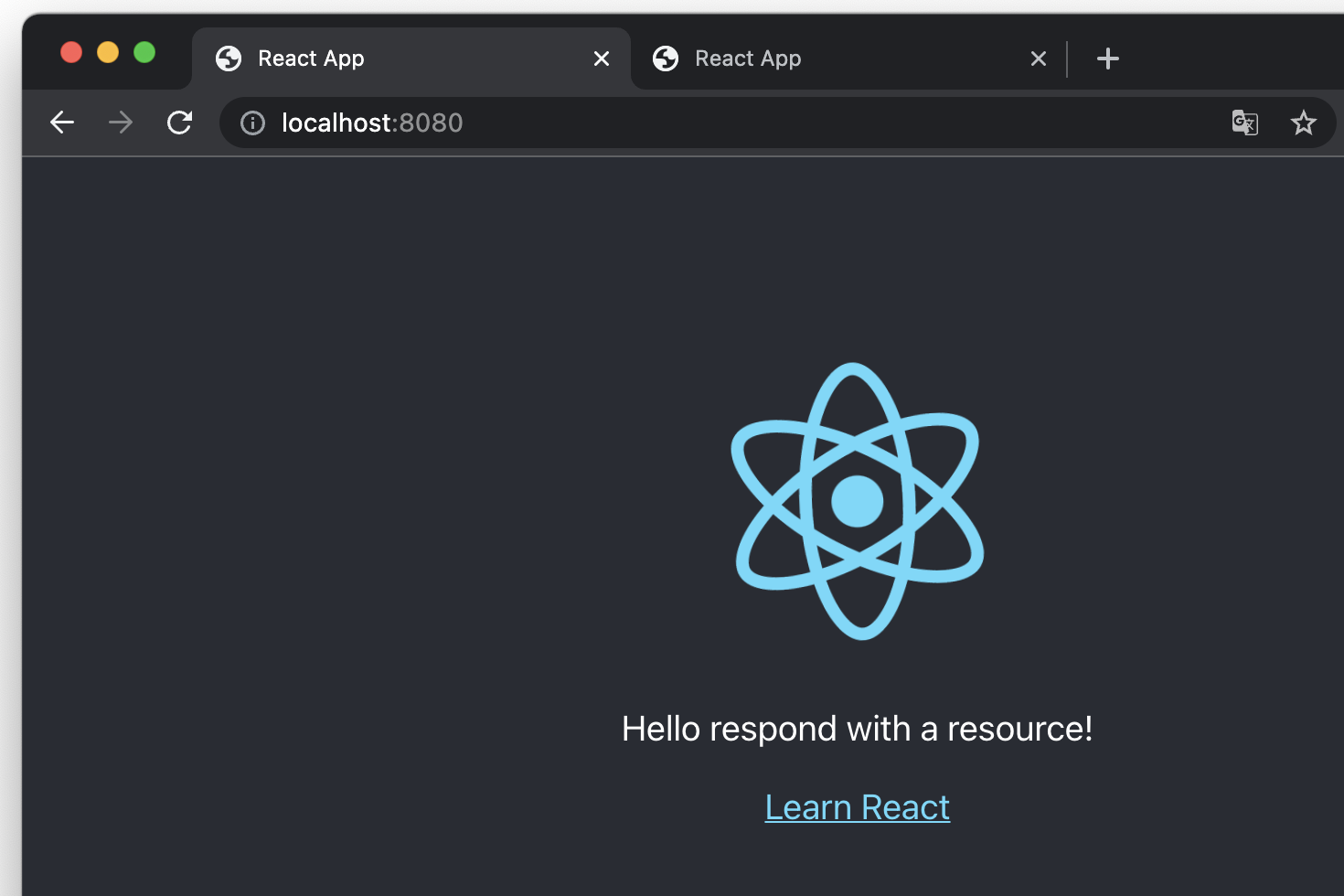Open the Learn React link
Image resolution: width=1344 pixels, height=896 pixels.
click(858, 807)
